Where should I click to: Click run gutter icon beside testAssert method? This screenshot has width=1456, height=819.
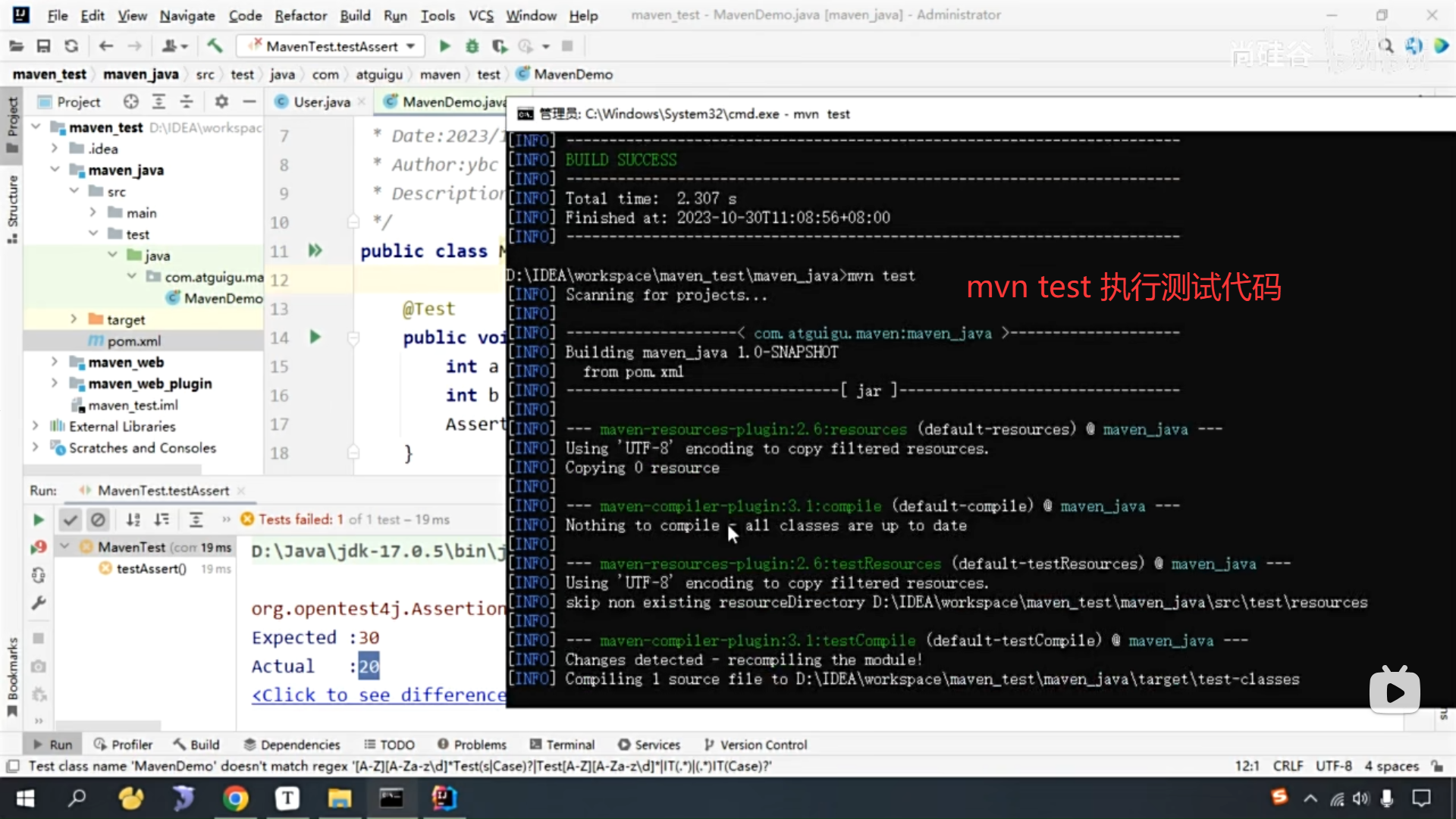click(315, 337)
